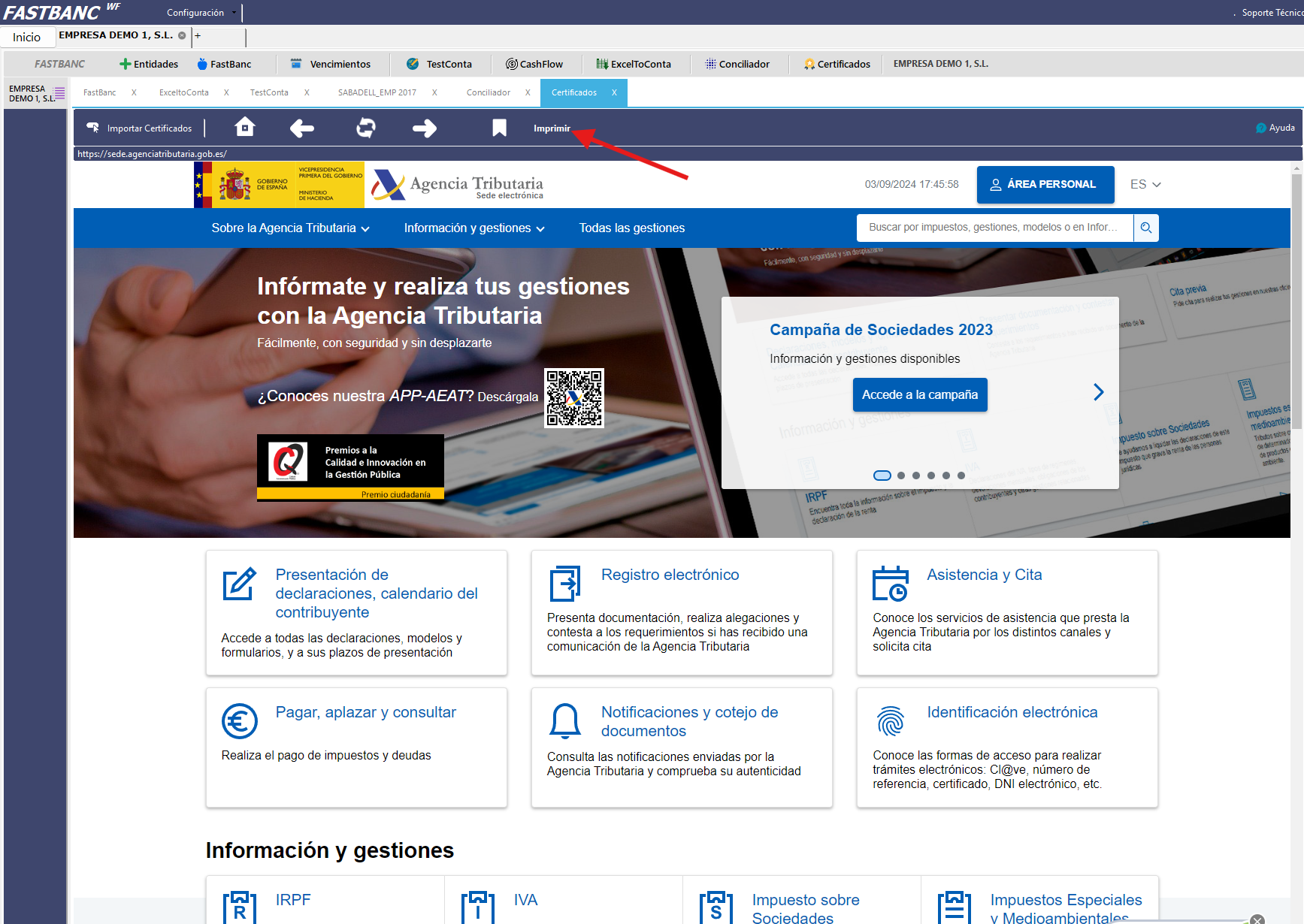Screen dimensions: 1304x924
Task: Open the ES language dropdown
Action: (1145, 185)
